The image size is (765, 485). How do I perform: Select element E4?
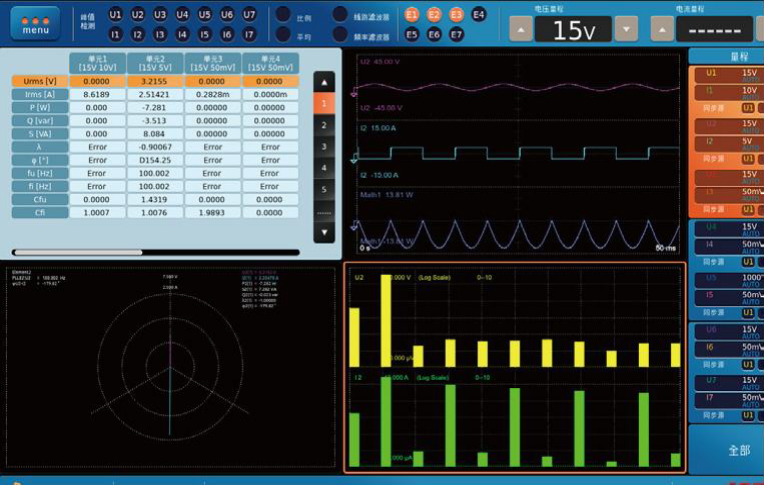tap(479, 15)
